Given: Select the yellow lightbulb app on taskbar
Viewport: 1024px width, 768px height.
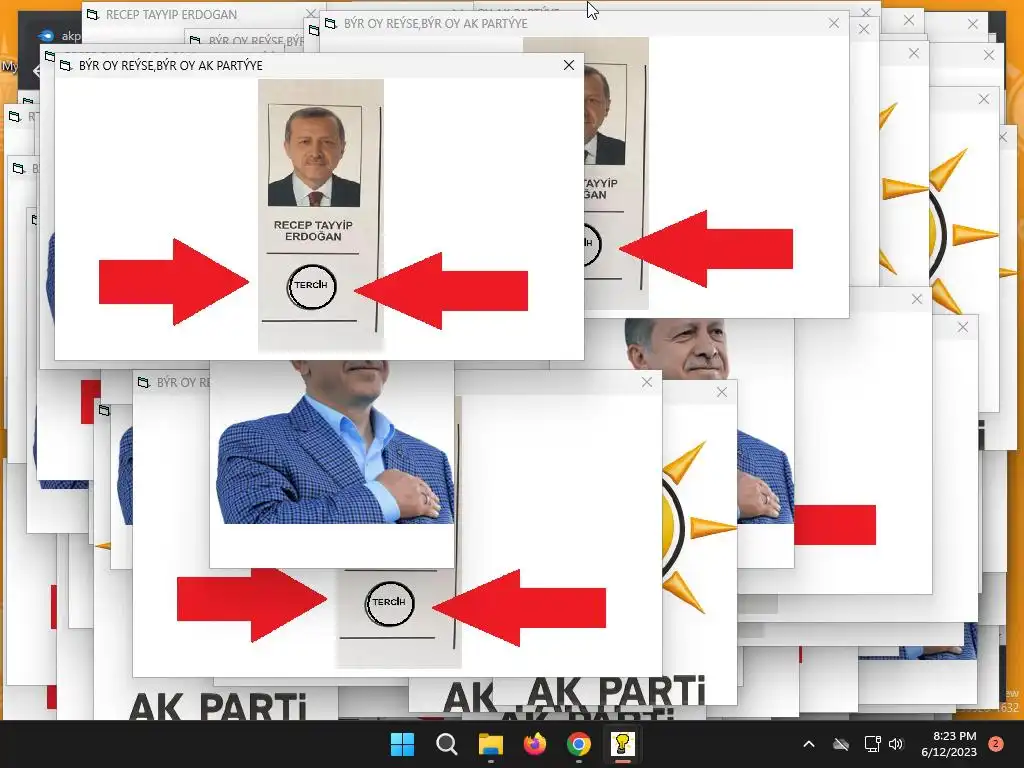Looking at the screenshot, I should pos(622,744).
